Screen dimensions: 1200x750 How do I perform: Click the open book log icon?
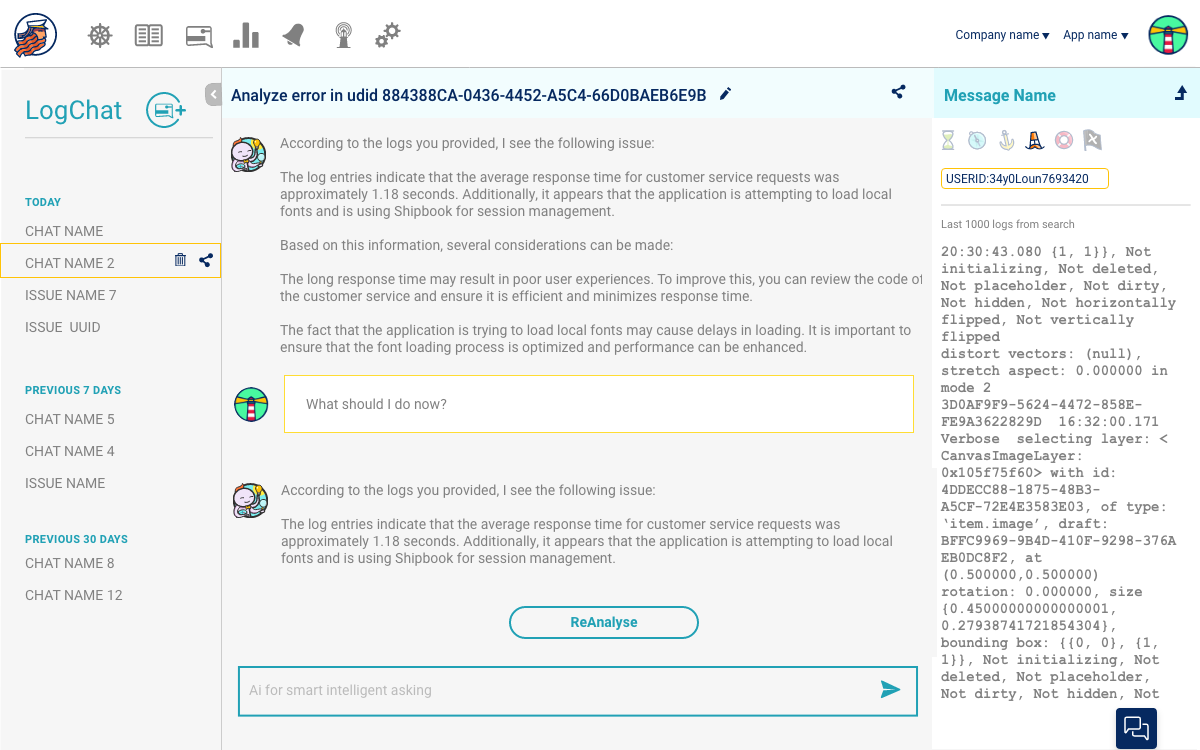(x=148, y=36)
